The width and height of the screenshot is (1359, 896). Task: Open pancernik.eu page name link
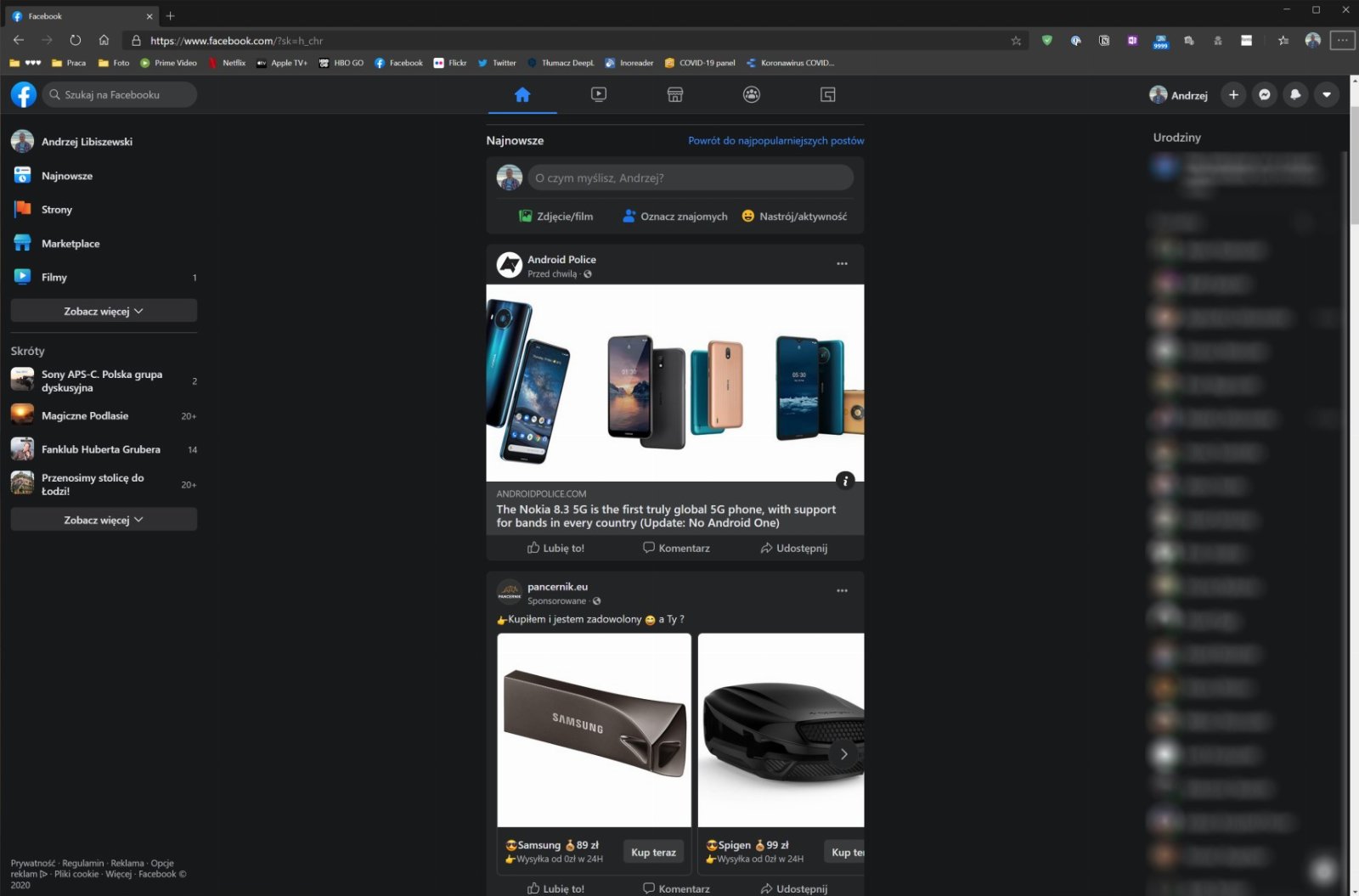[x=557, y=587]
